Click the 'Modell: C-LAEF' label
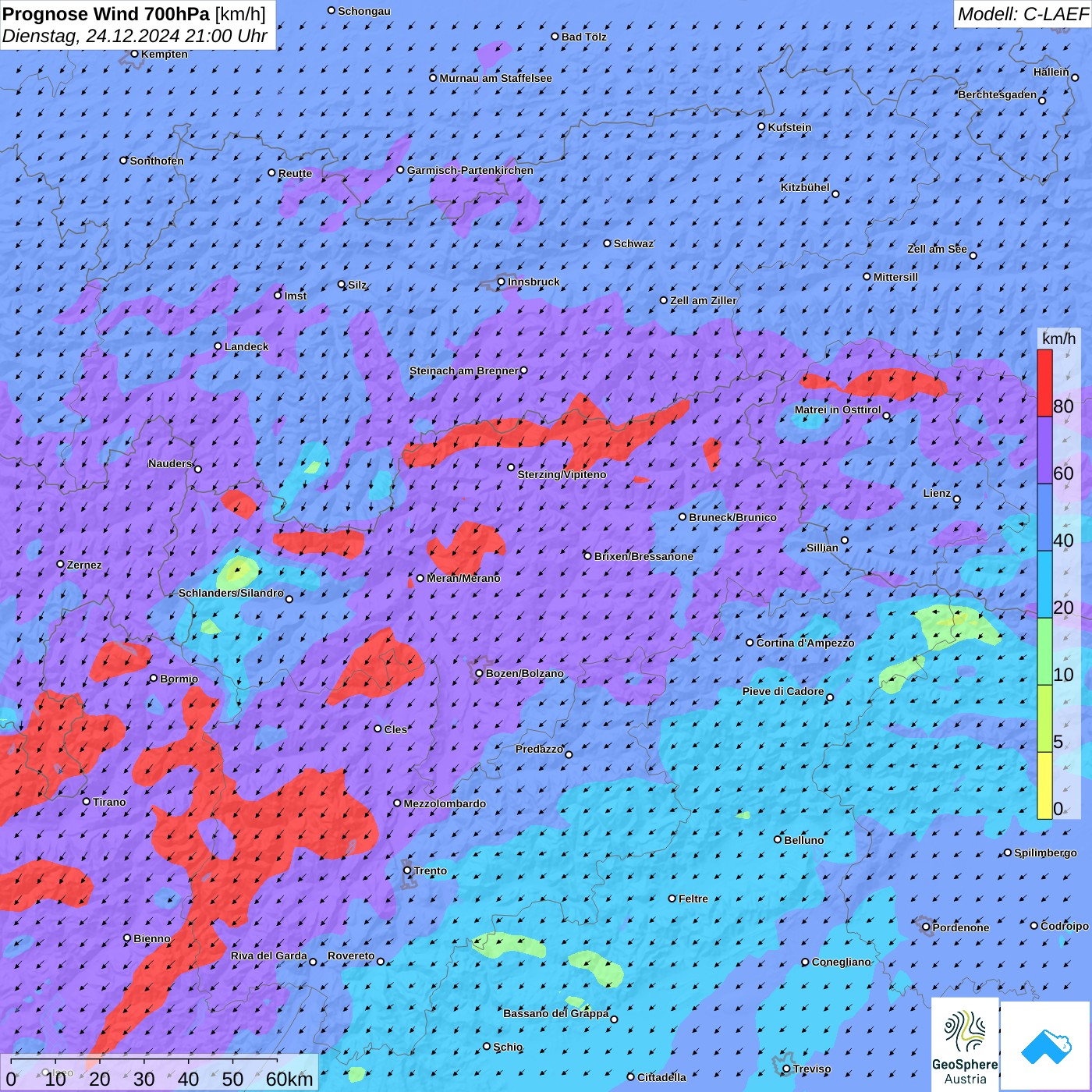Viewport: 1092px width, 1092px height. tap(1023, 14)
